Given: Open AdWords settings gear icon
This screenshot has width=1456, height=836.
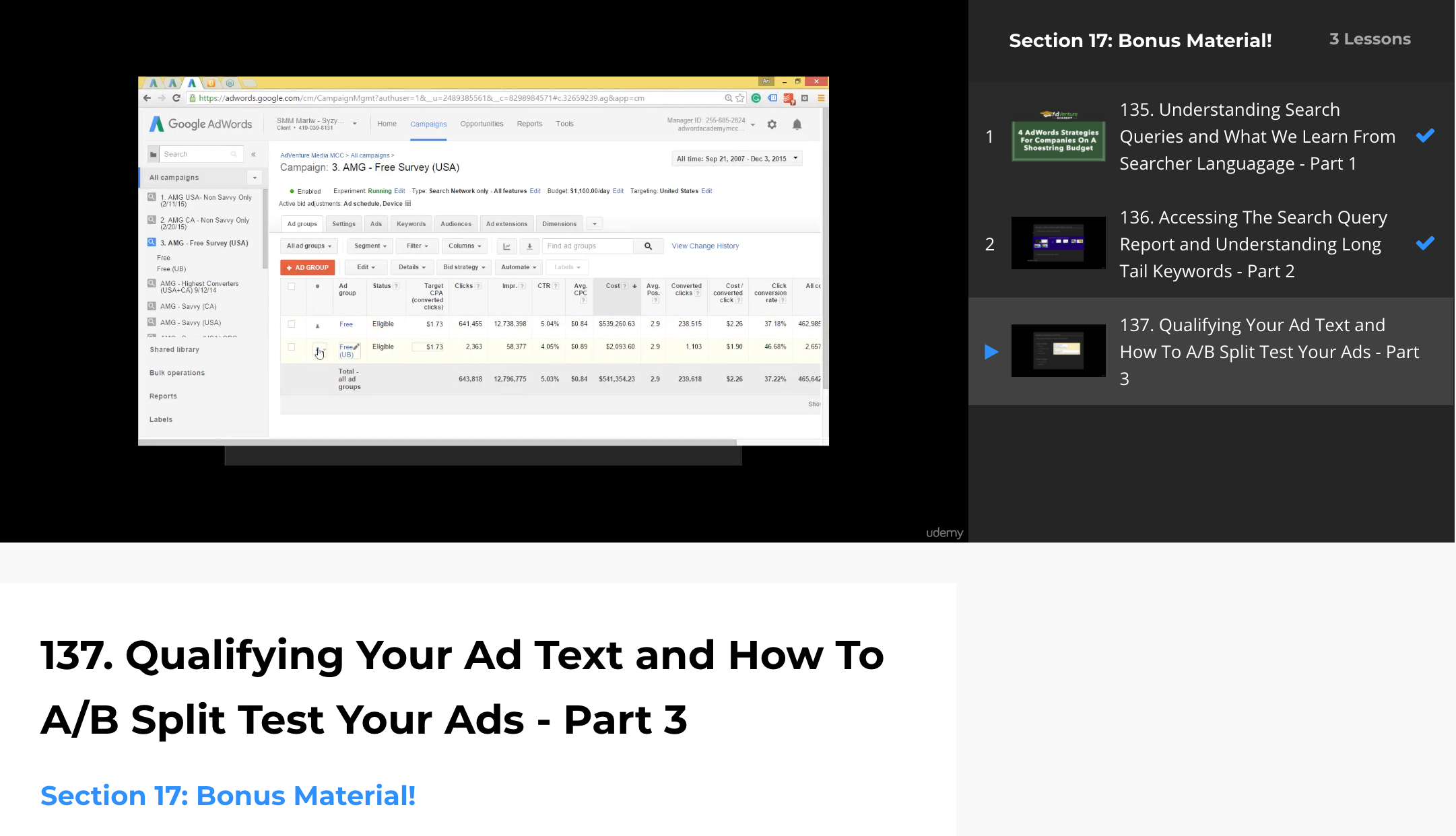Looking at the screenshot, I should point(772,125).
